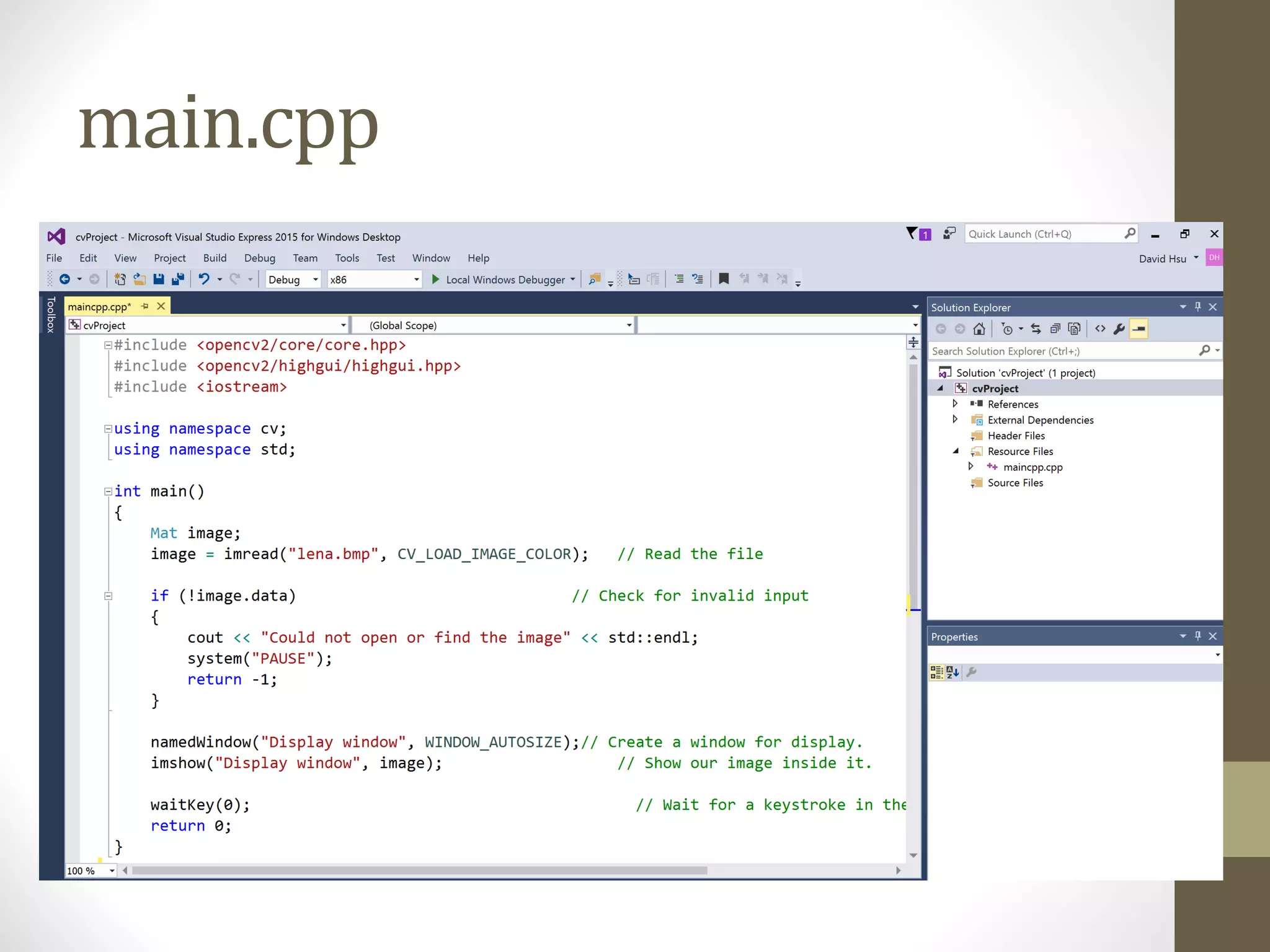
Task: Open Properties via the Solution Explorer wrench icon
Action: coord(1119,329)
